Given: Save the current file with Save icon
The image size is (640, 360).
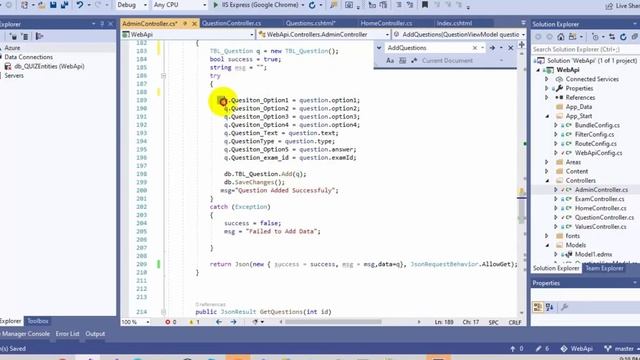Looking at the screenshot, I should coord(53,5).
